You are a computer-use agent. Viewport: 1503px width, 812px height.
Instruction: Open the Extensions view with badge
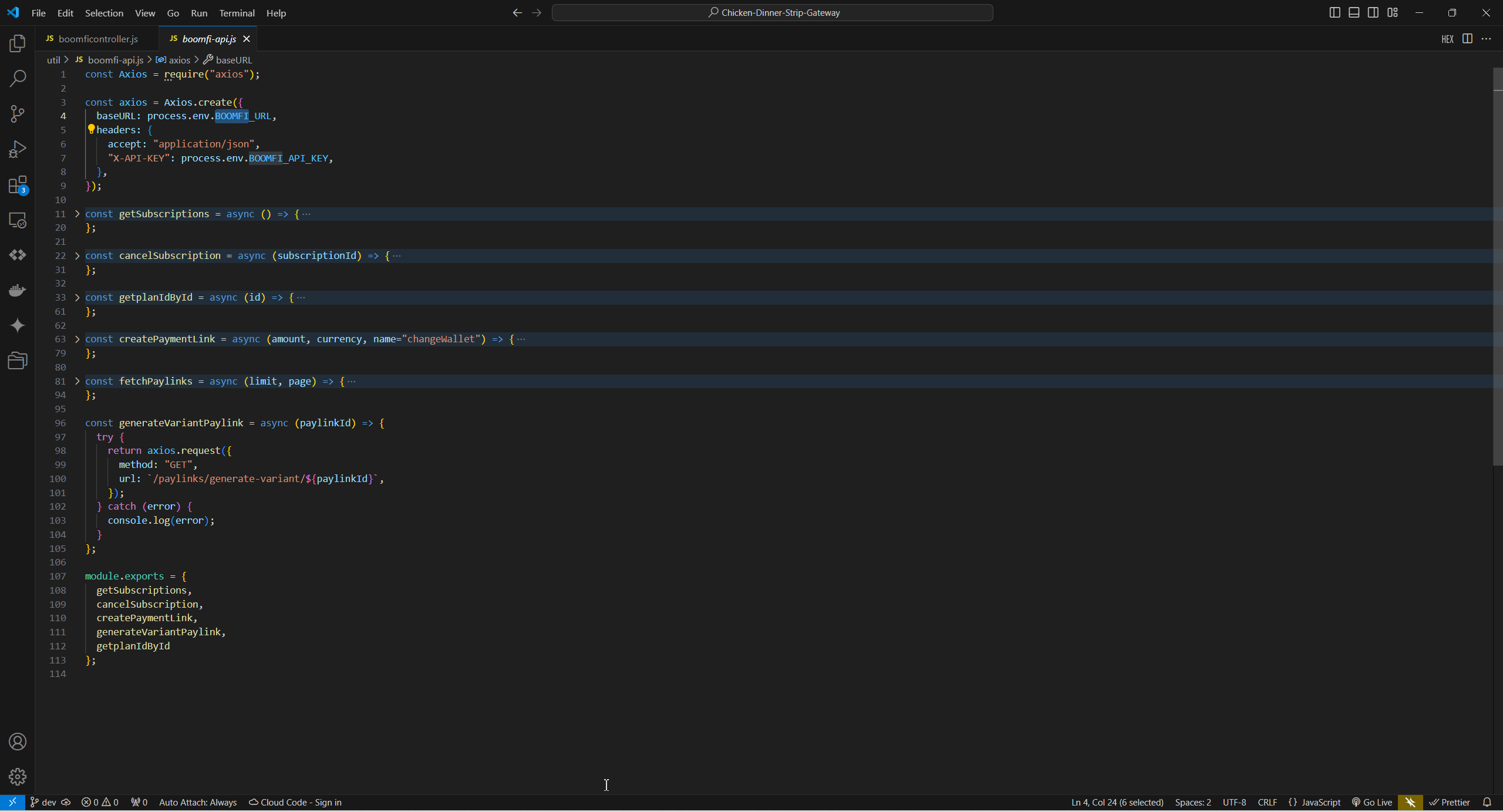pyautogui.click(x=18, y=185)
